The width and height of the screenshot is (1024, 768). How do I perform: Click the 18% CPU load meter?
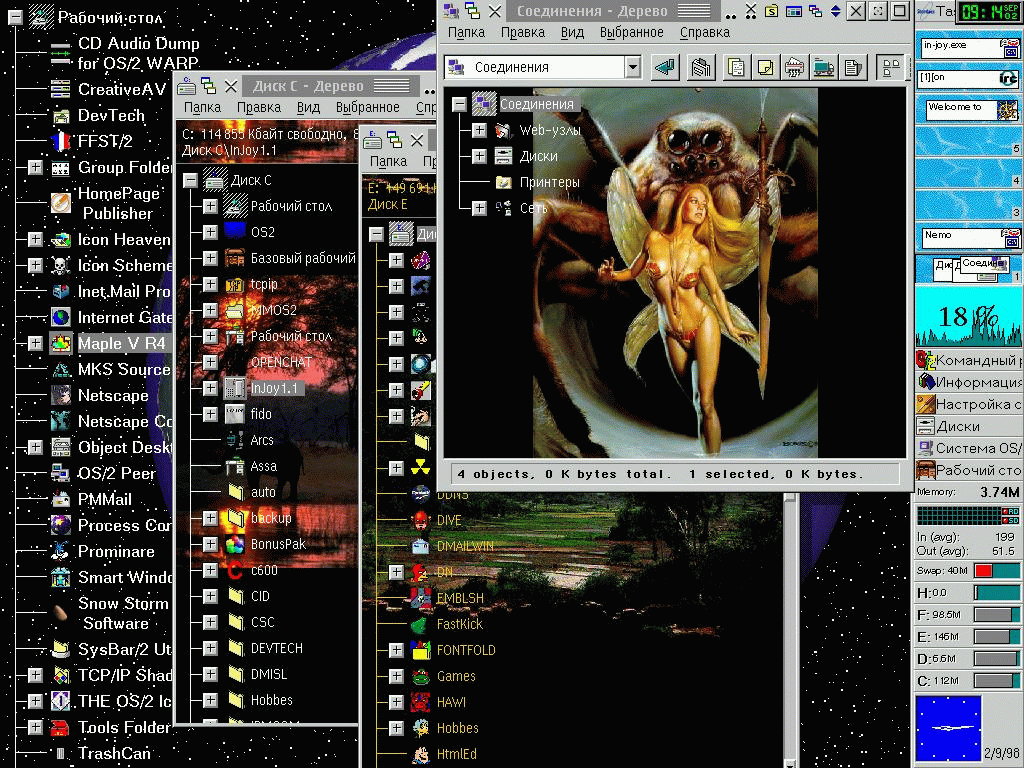point(969,319)
